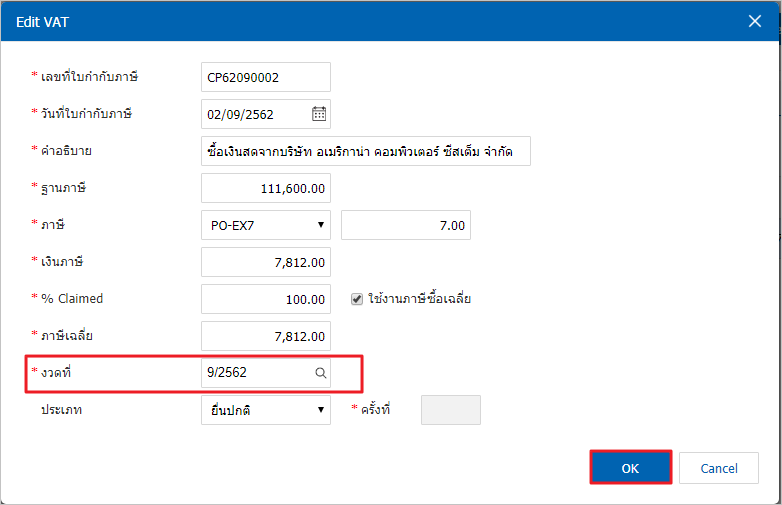Click the ฐานภาษี label
This screenshot has height=505, width=782.
pos(63,188)
